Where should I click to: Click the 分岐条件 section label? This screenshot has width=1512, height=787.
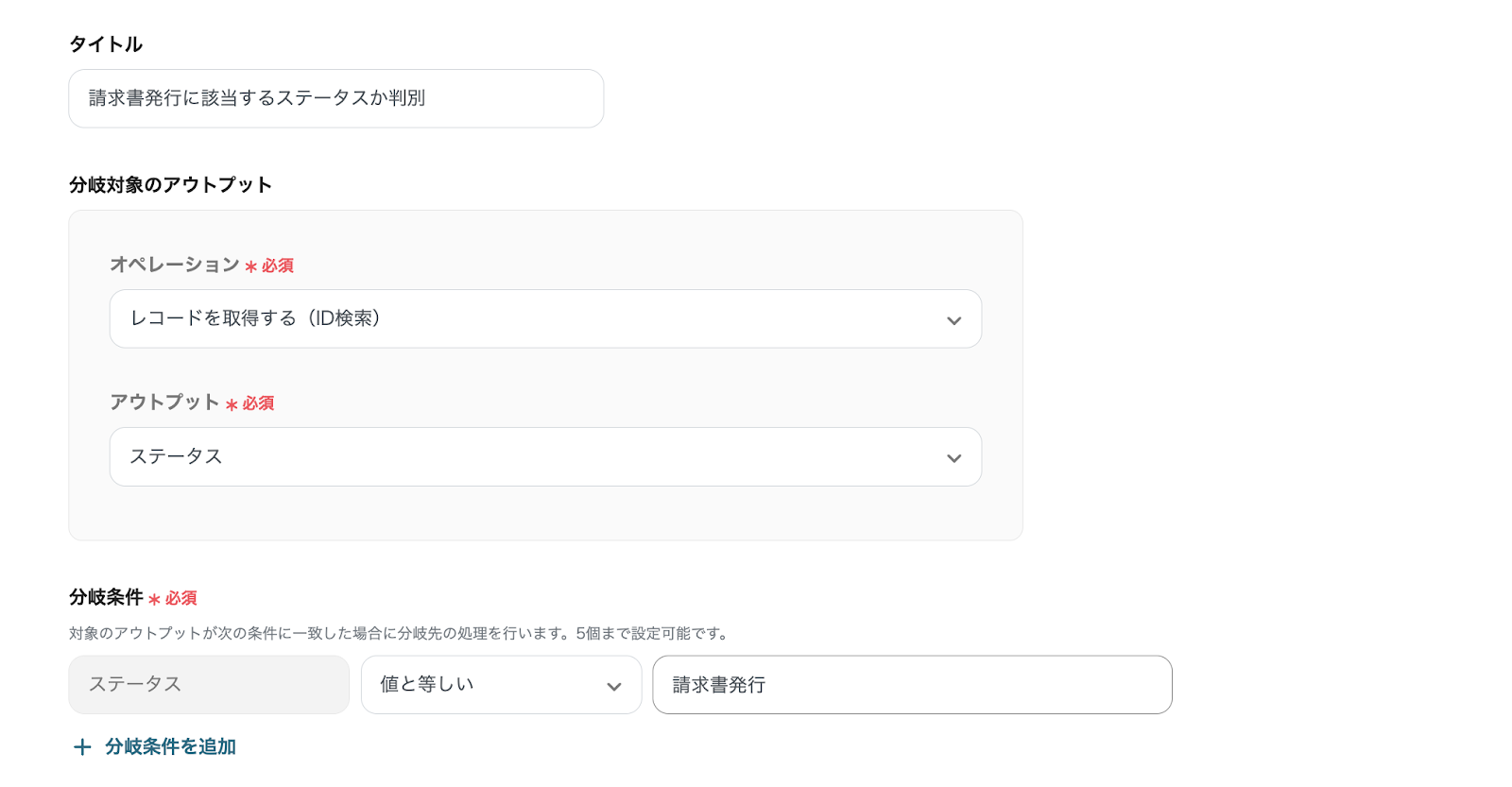click(106, 597)
